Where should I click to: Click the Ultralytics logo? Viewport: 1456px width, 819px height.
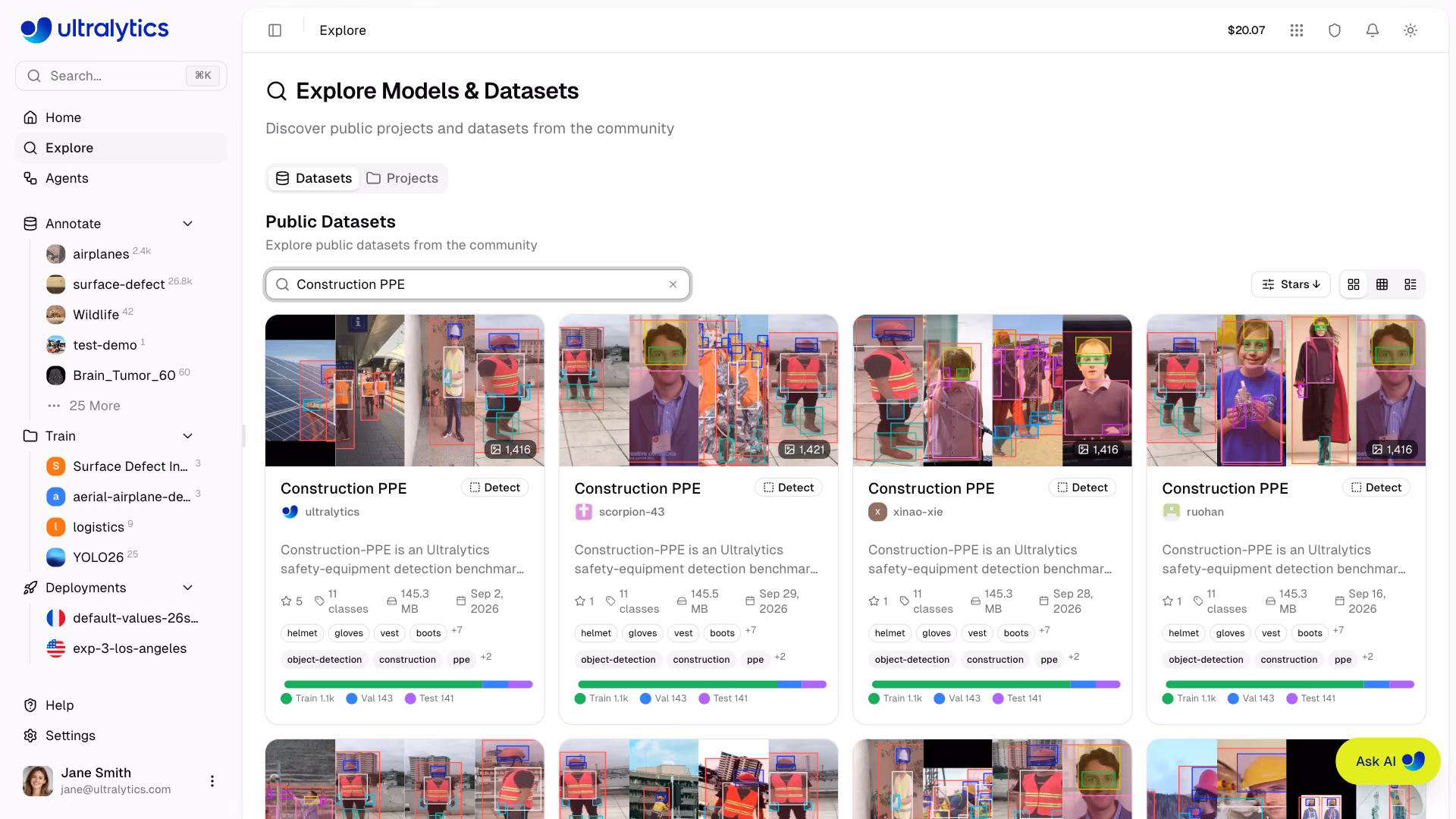tap(95, 30)
